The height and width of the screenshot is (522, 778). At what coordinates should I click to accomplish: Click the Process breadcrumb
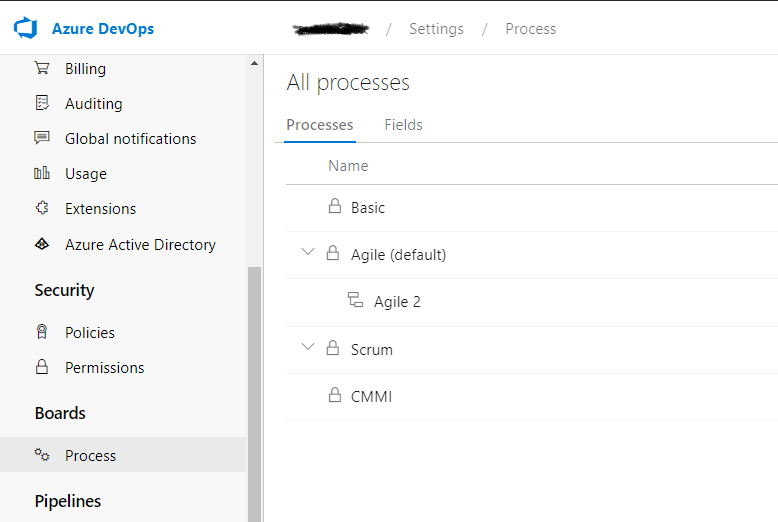[530, 29]
